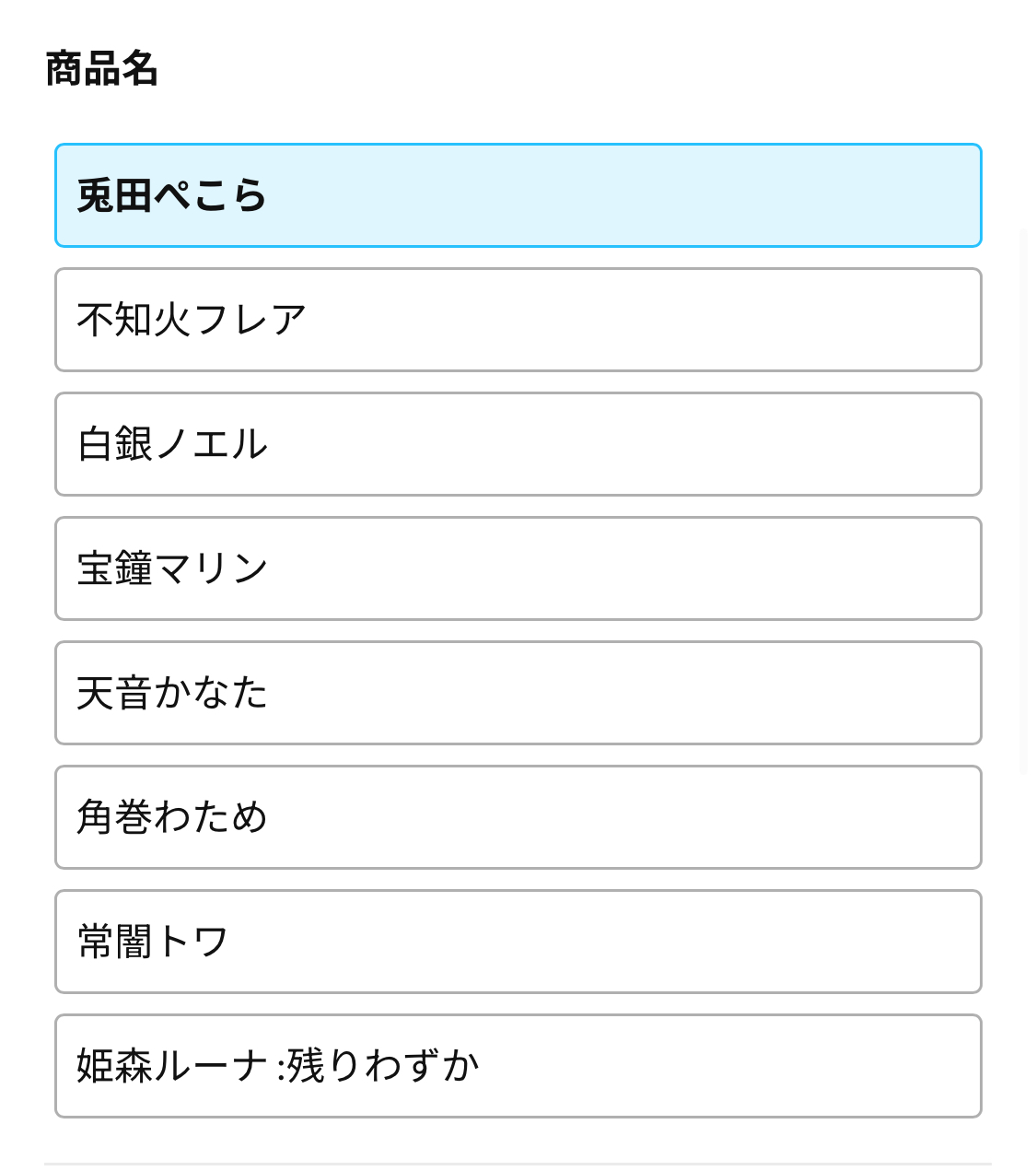This screenshot has height=1171, width=1036.
Task: Select the option right under the highlighted one
Action: 518,320
